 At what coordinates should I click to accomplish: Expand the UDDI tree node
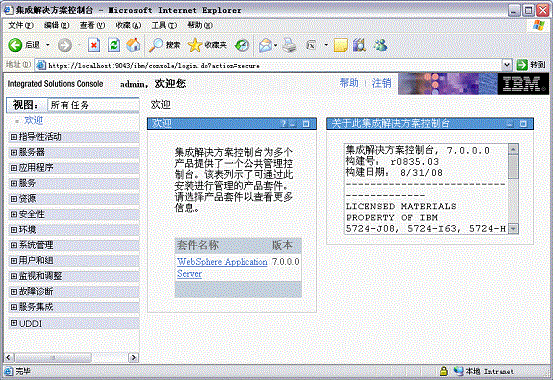click(14, 323)
